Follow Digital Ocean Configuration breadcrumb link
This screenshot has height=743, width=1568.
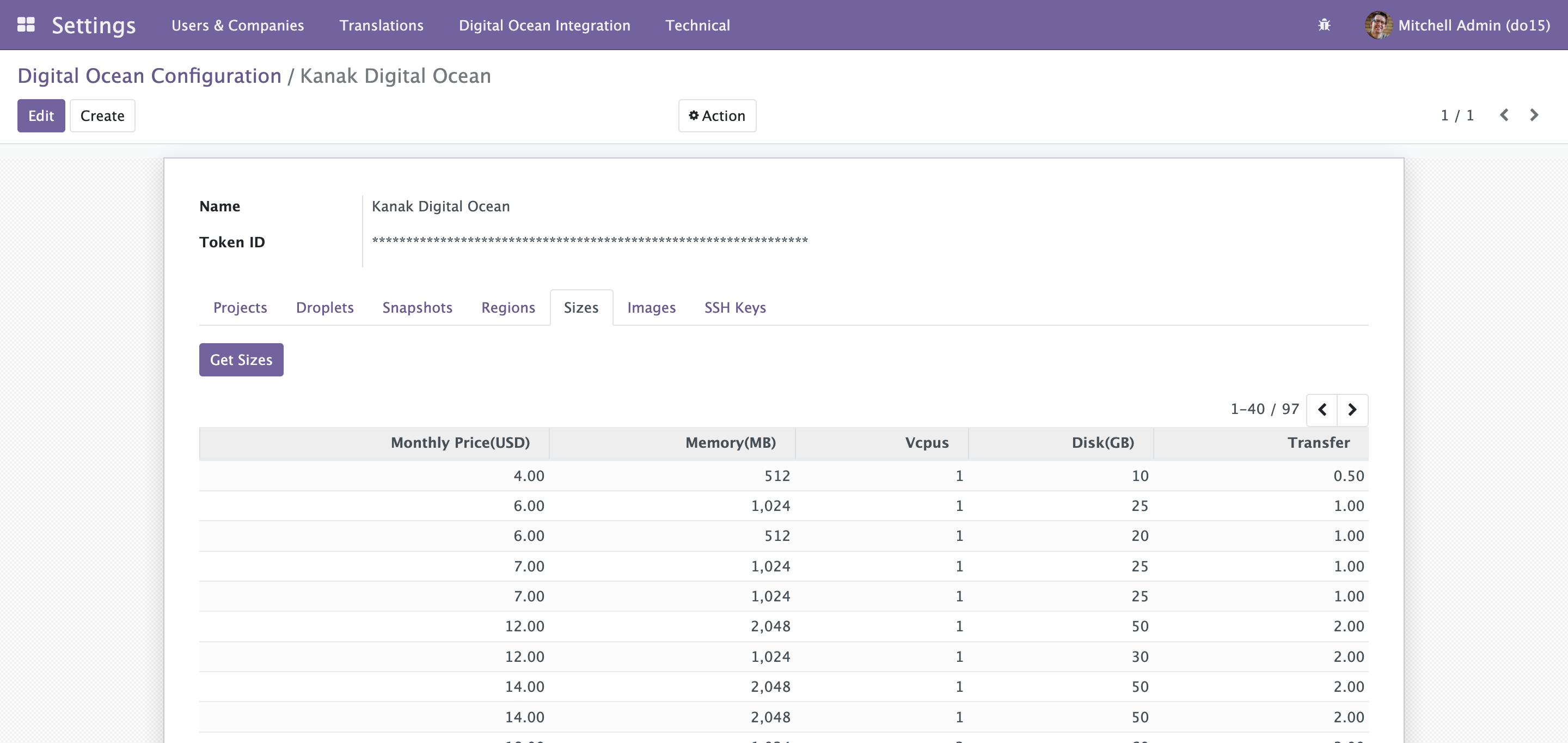coord(149,76)
